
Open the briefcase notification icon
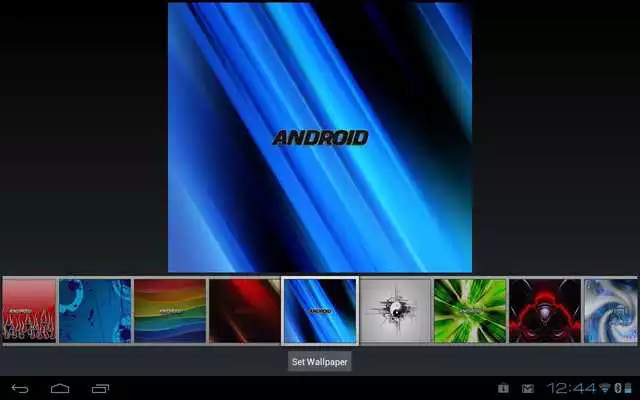click(503, 388)
